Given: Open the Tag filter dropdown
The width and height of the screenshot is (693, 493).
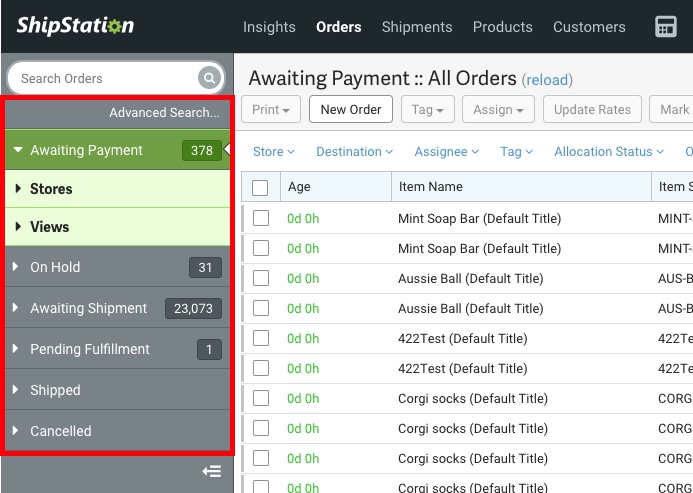Looking at the screenshot, I should [516, 152].
